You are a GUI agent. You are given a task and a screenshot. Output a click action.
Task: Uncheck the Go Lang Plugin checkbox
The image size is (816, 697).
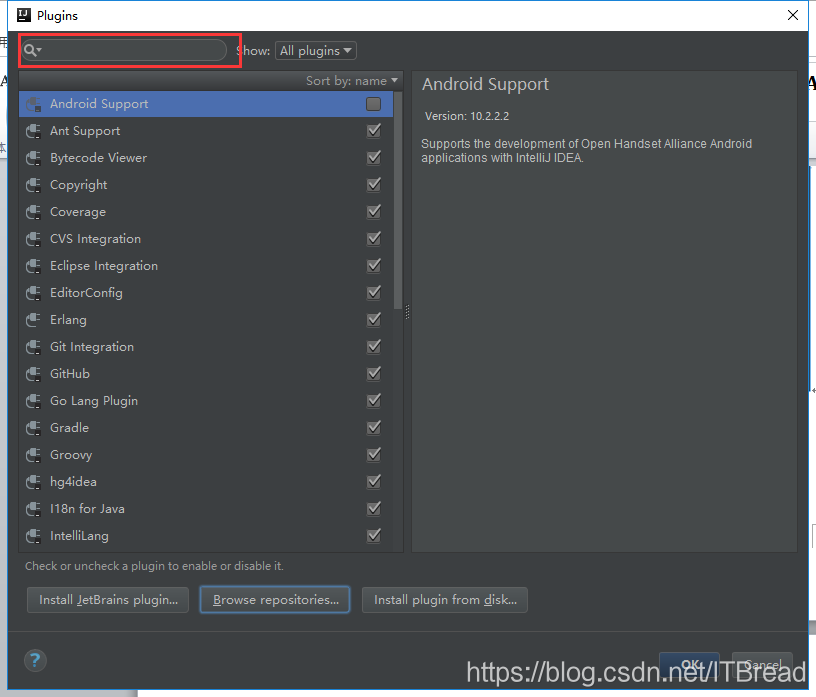click(374, 401)
